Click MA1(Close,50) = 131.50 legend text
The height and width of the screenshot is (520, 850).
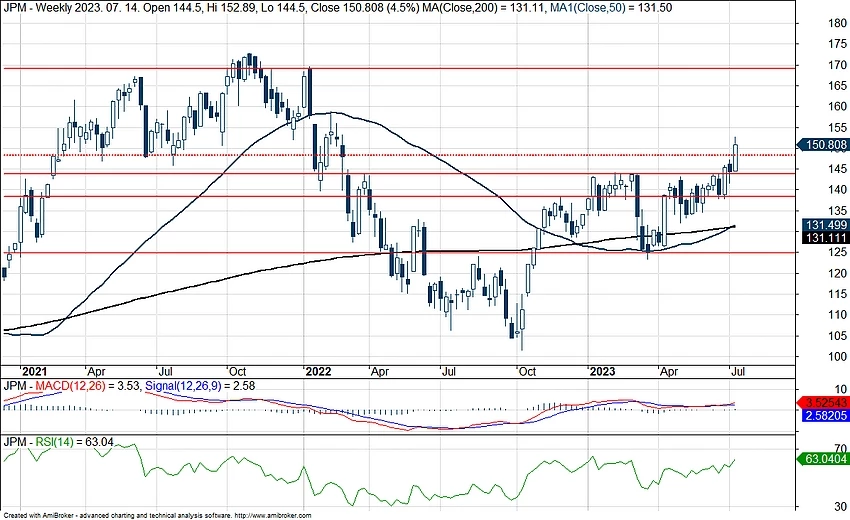pos(611,8)
